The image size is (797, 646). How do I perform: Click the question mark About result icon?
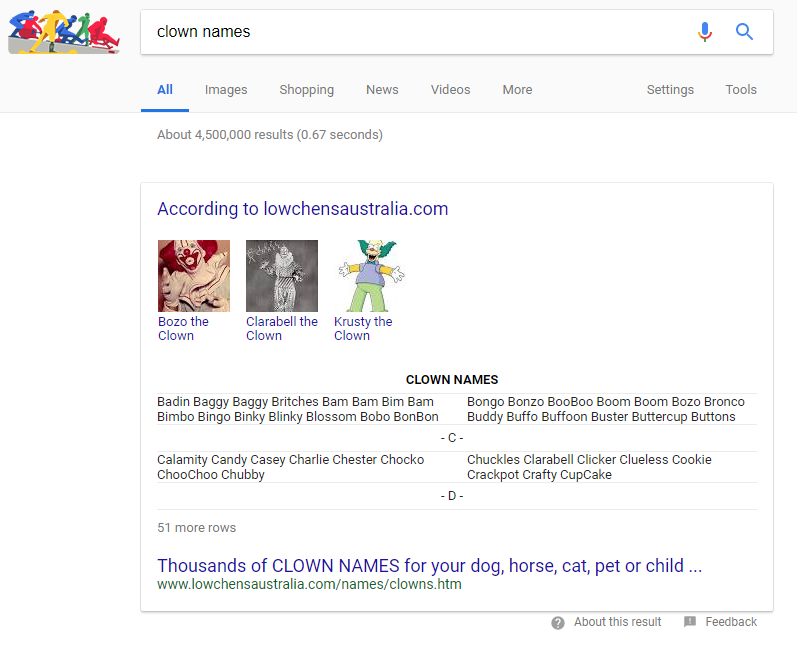(558, 623)
